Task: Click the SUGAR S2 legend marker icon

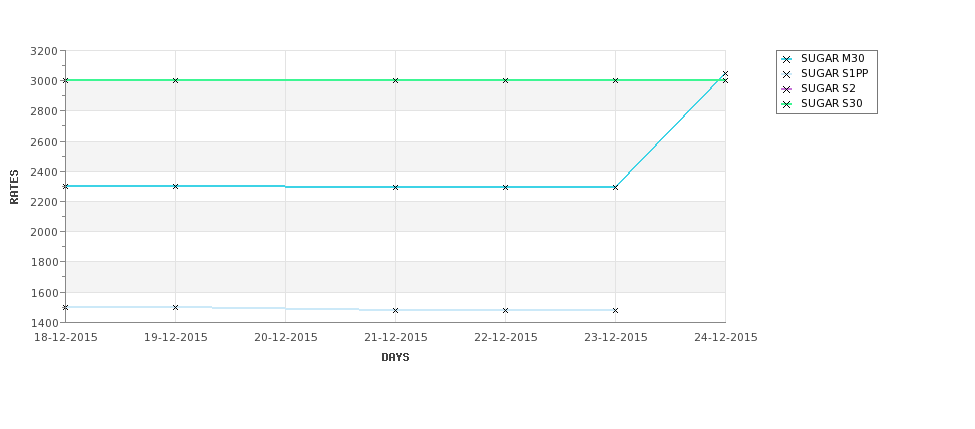Action: (x=786, y=89)
